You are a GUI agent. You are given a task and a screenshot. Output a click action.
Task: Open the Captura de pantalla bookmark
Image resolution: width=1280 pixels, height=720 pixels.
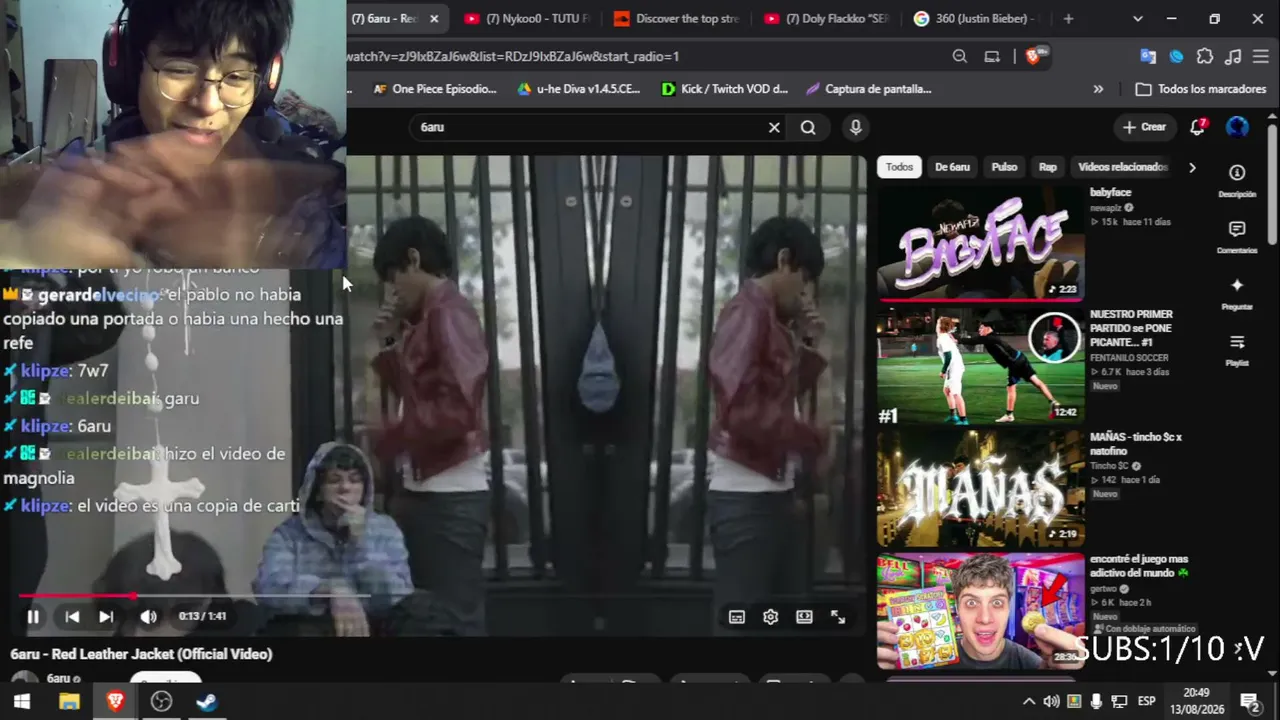[868, 89]
